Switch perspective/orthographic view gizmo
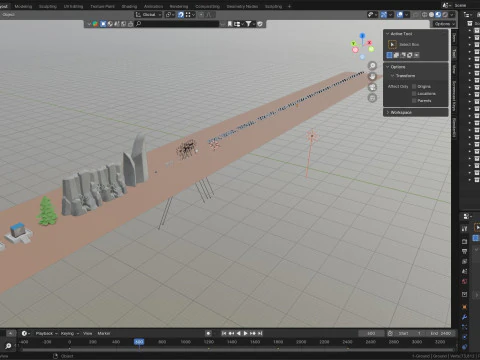 tap(372, 98)
